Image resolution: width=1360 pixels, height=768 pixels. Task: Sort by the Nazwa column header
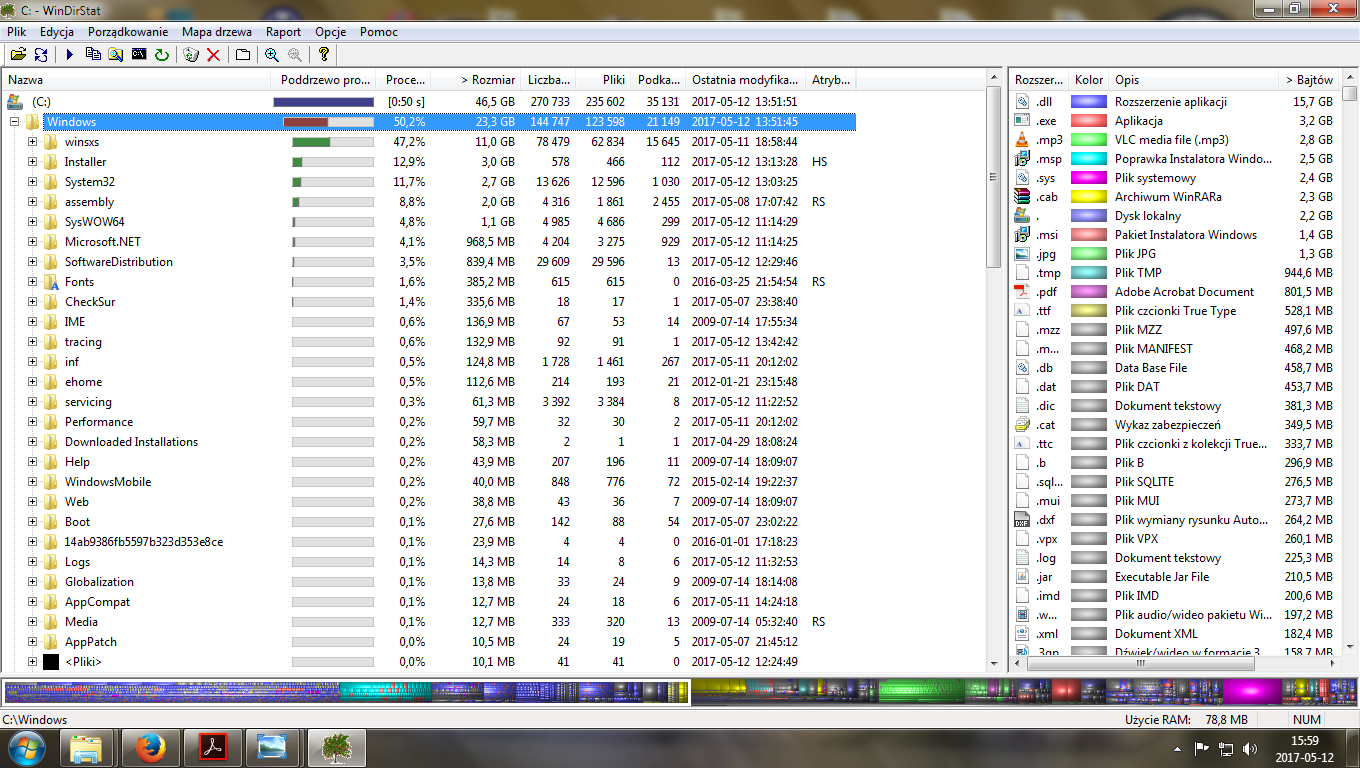(x=136, y=80)
